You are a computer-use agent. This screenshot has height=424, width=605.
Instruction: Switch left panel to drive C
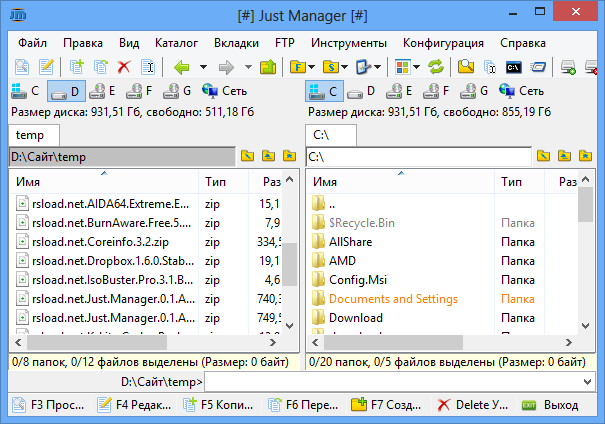[x=26, y=91]
